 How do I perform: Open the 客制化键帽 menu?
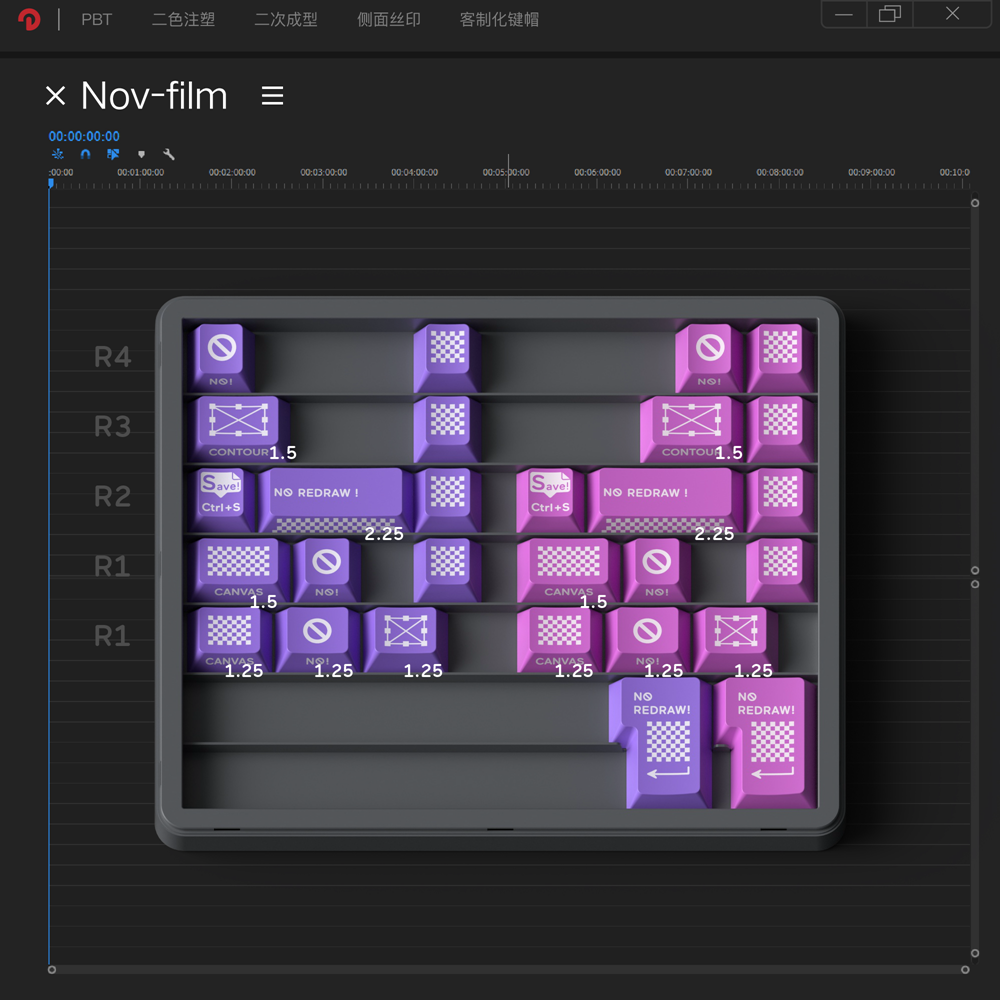point(499,20)
